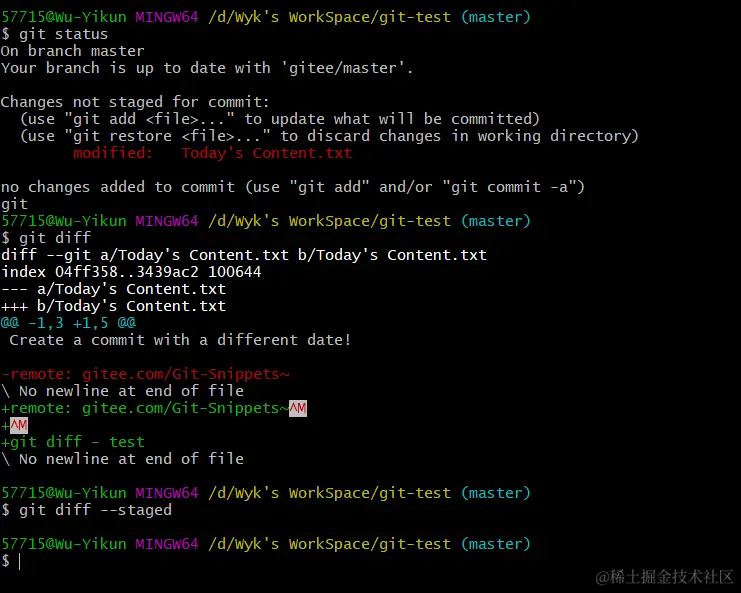Click the '+++ b/Today's Content.txt' line
This screenshot has width=741, height=593.
113,306
